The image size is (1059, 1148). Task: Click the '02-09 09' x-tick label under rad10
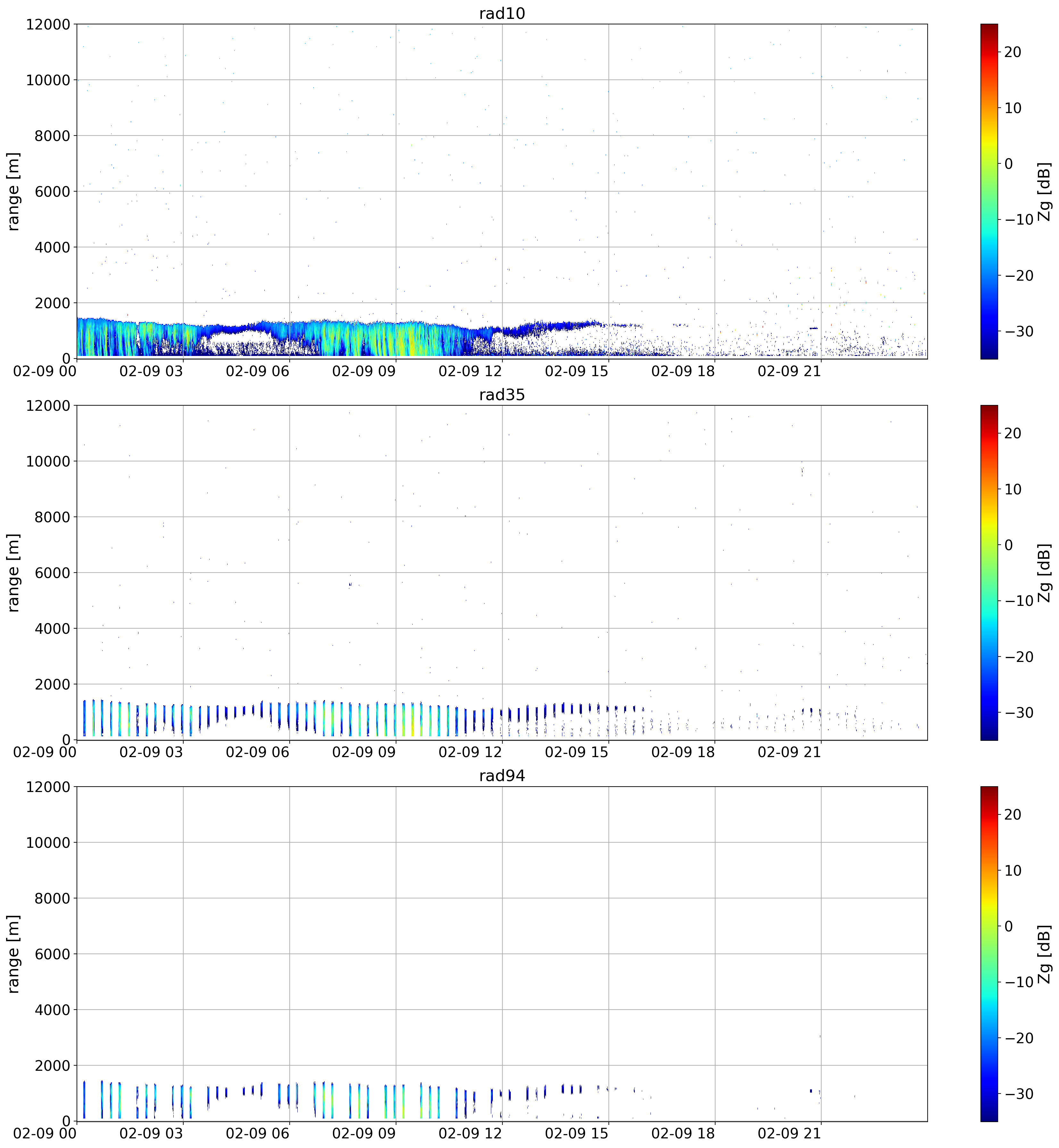coord(364,371)
